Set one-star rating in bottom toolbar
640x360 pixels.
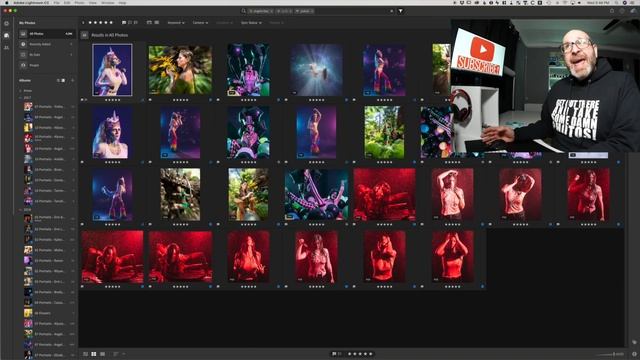[350, 354]
